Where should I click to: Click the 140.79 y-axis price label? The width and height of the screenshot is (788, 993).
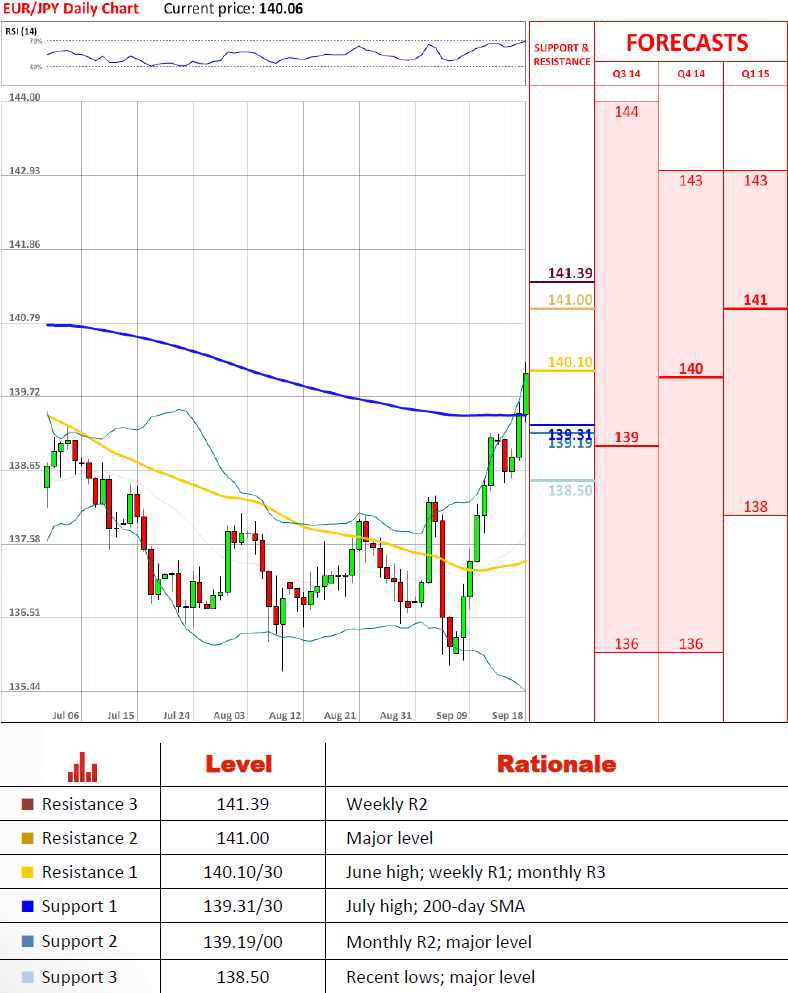coord(24,317)
